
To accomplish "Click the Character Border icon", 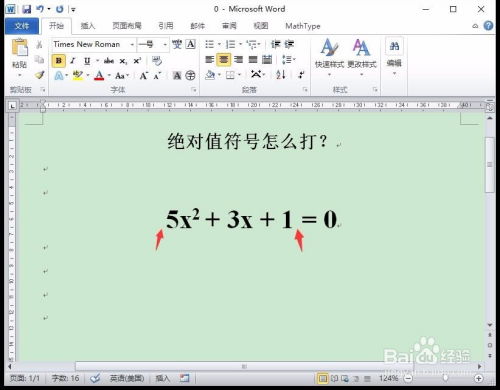I will tap(191, 44).
